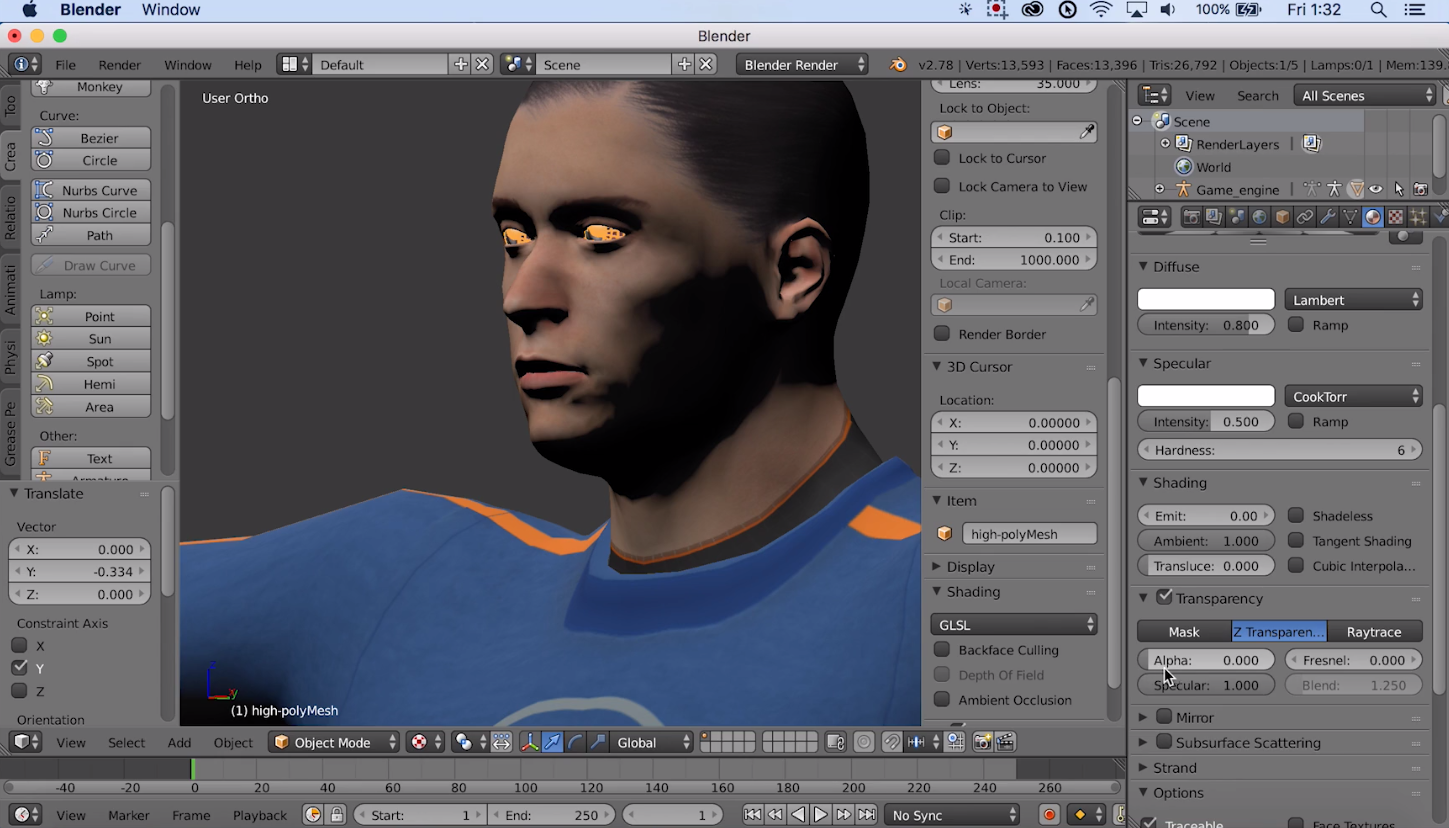The height and width of the screenshot is (828, 1449).
Task: Open the Render Layers properties tab
Action: (1214, 217)
